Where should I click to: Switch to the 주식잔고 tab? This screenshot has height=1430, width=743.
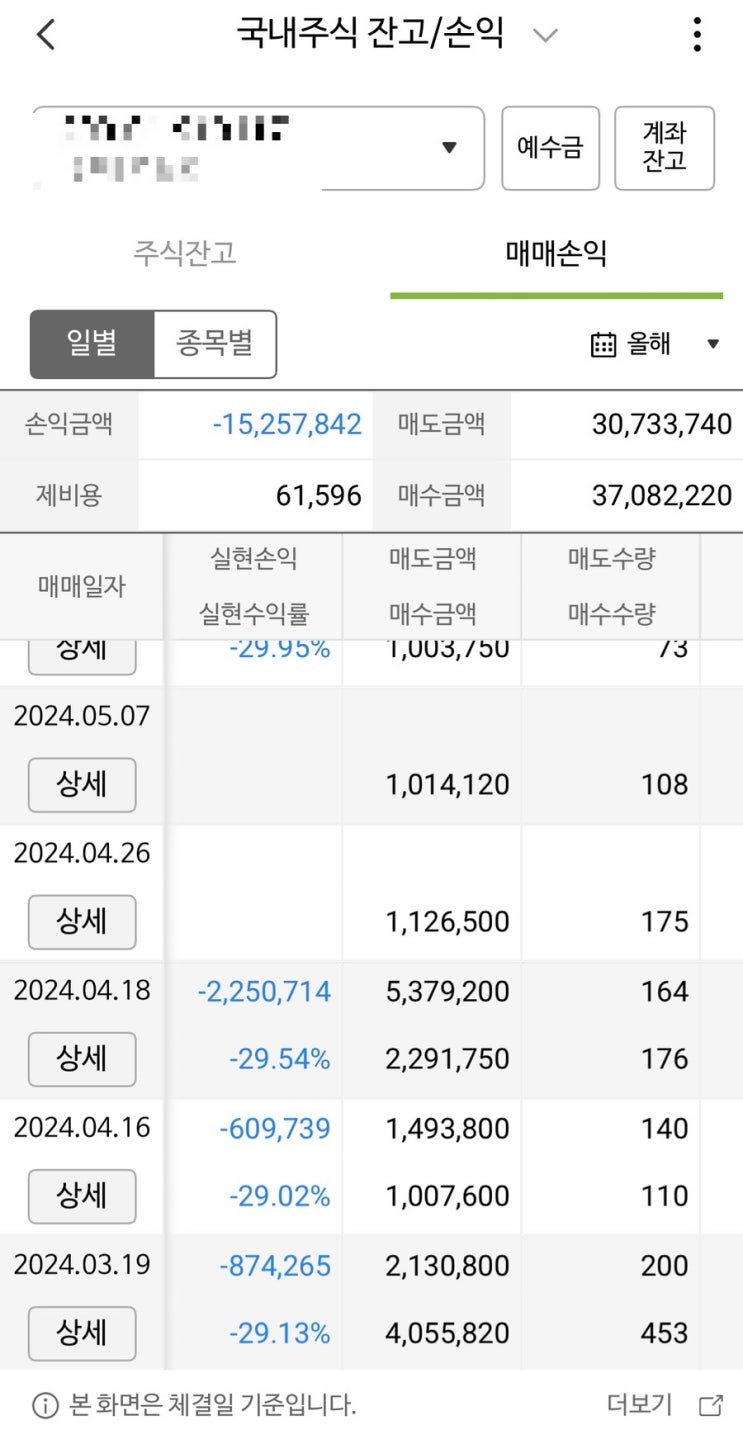pos(185,253)
